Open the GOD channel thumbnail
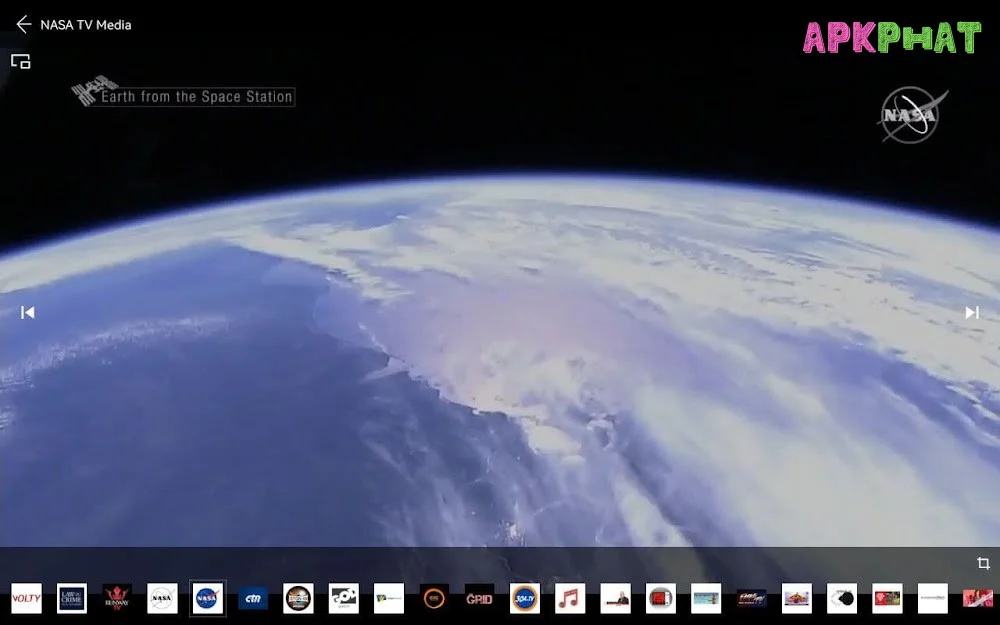Image resolution: width=1000 pixels, height=625 pixels. tap(344, 598)
